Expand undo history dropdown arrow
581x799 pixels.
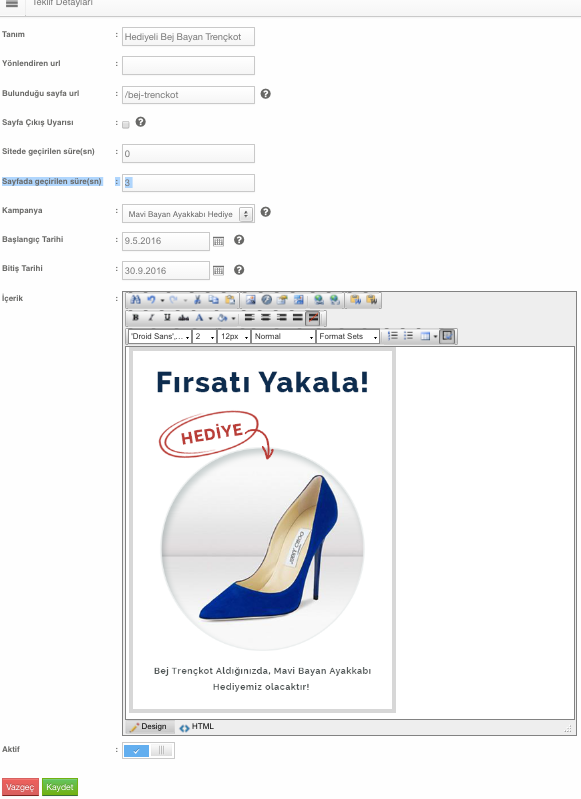162,301
